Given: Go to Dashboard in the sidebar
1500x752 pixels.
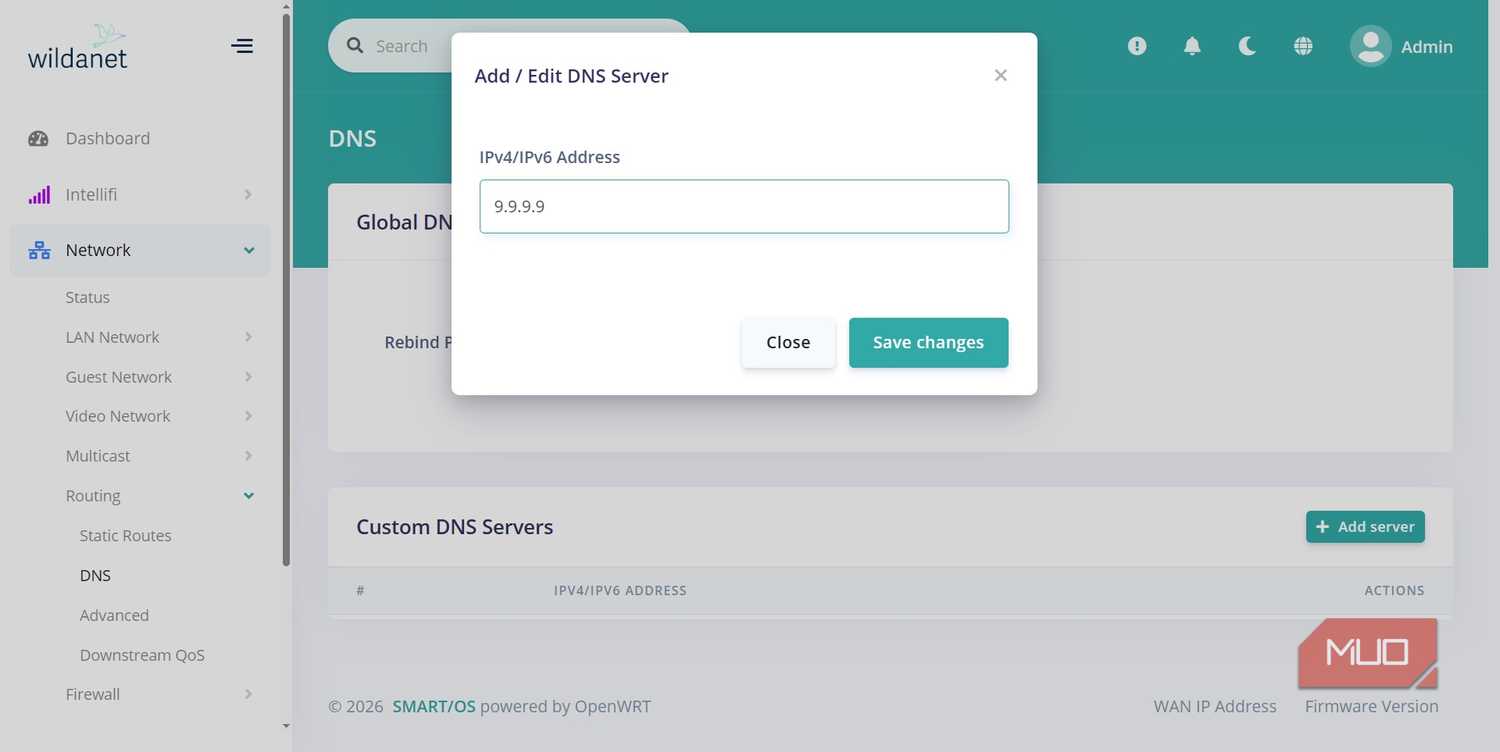Looking at the screenshot, I should click(x=108, y=139).
